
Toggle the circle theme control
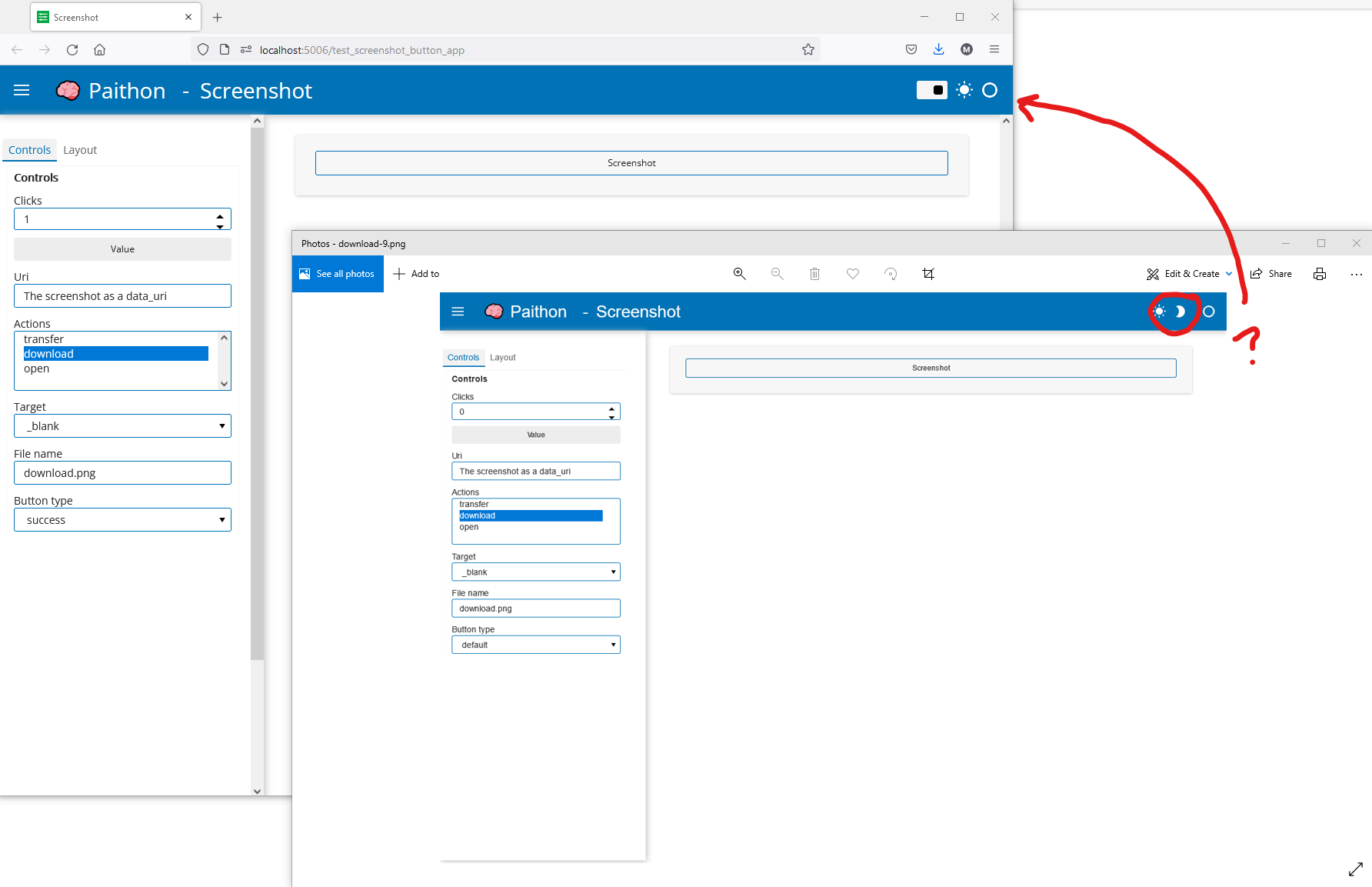(990, 90)
